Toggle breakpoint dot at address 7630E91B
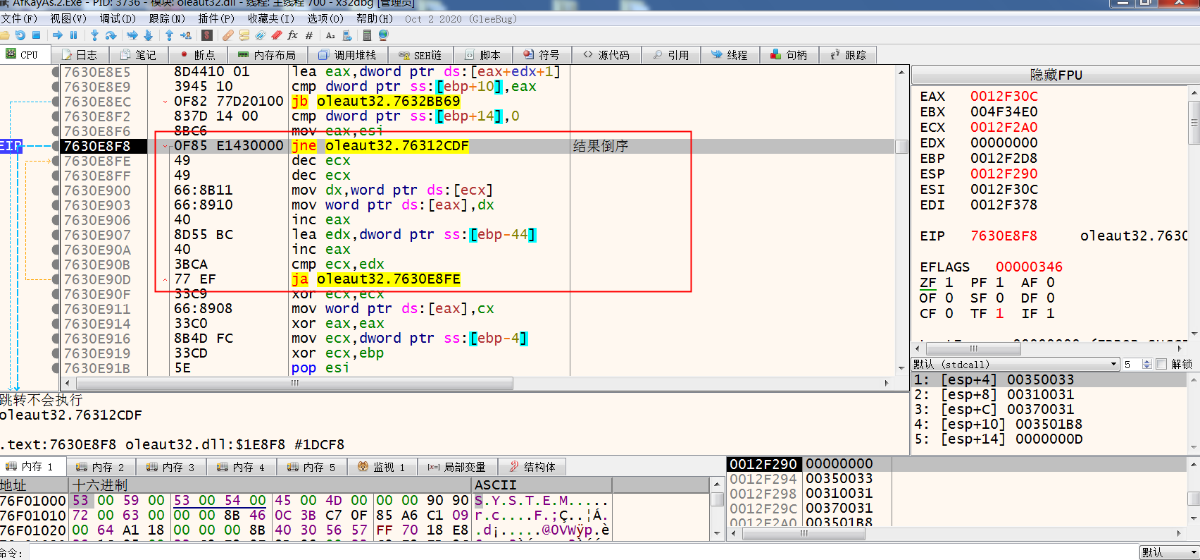This screenshot has width=1200, height=560. 55,368
